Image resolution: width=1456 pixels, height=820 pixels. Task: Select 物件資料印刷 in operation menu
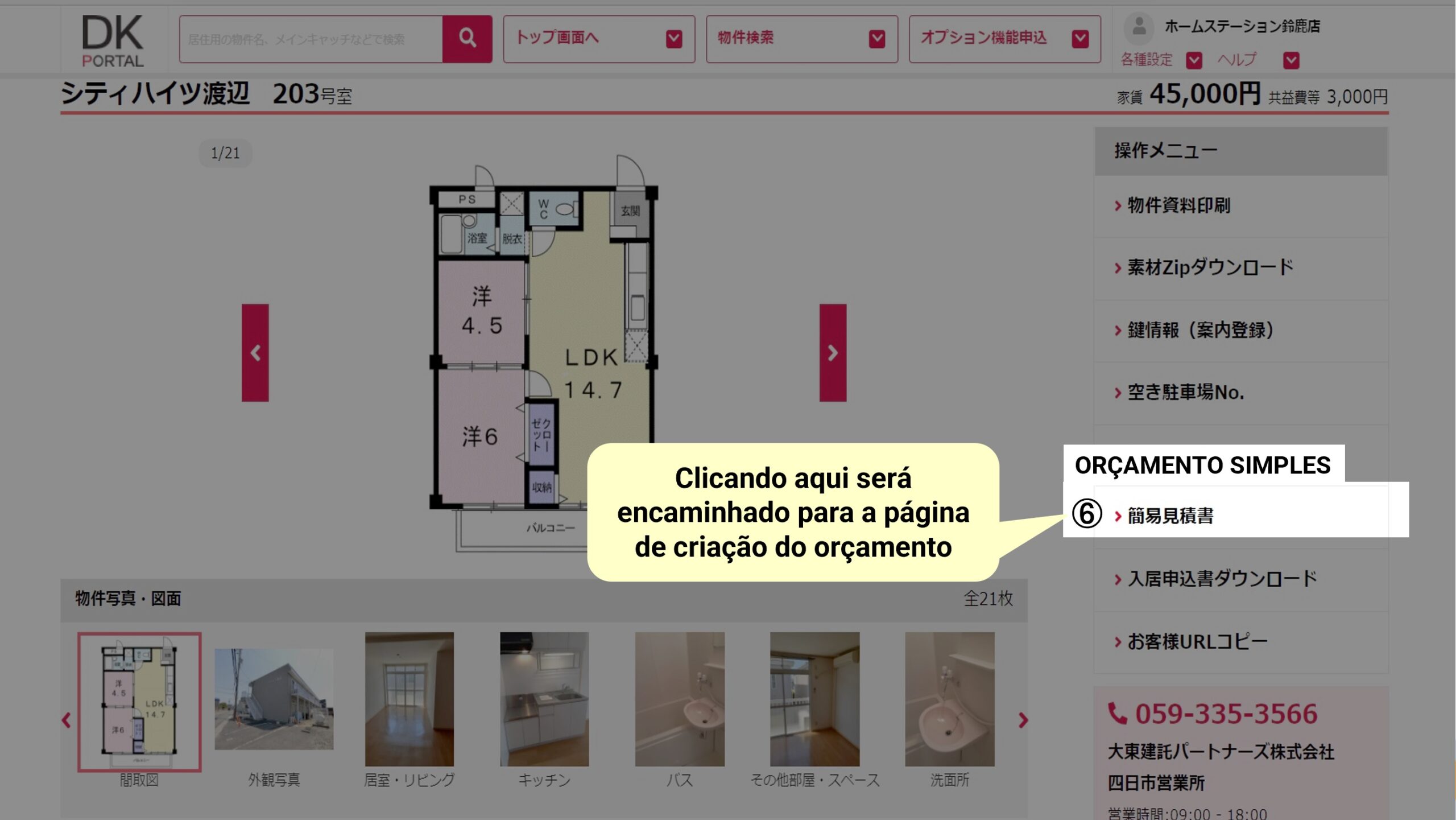(1178, 205)
